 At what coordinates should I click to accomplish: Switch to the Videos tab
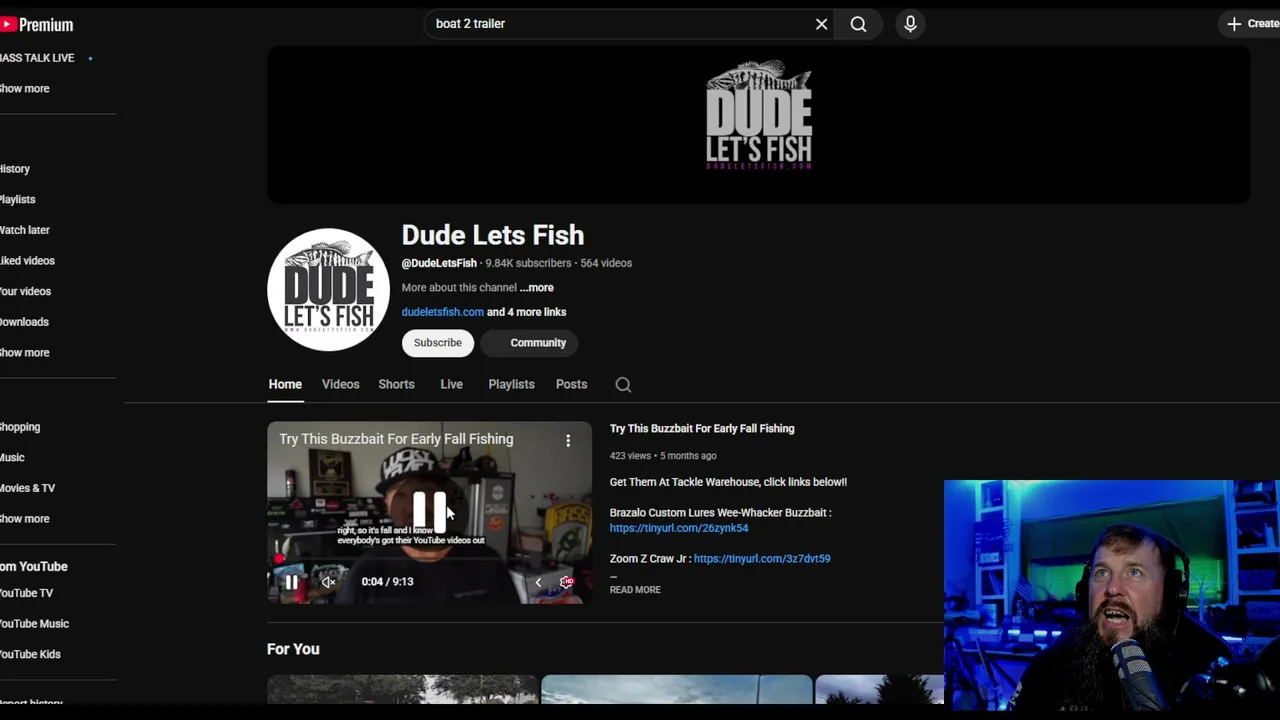(x=340, y=385)
